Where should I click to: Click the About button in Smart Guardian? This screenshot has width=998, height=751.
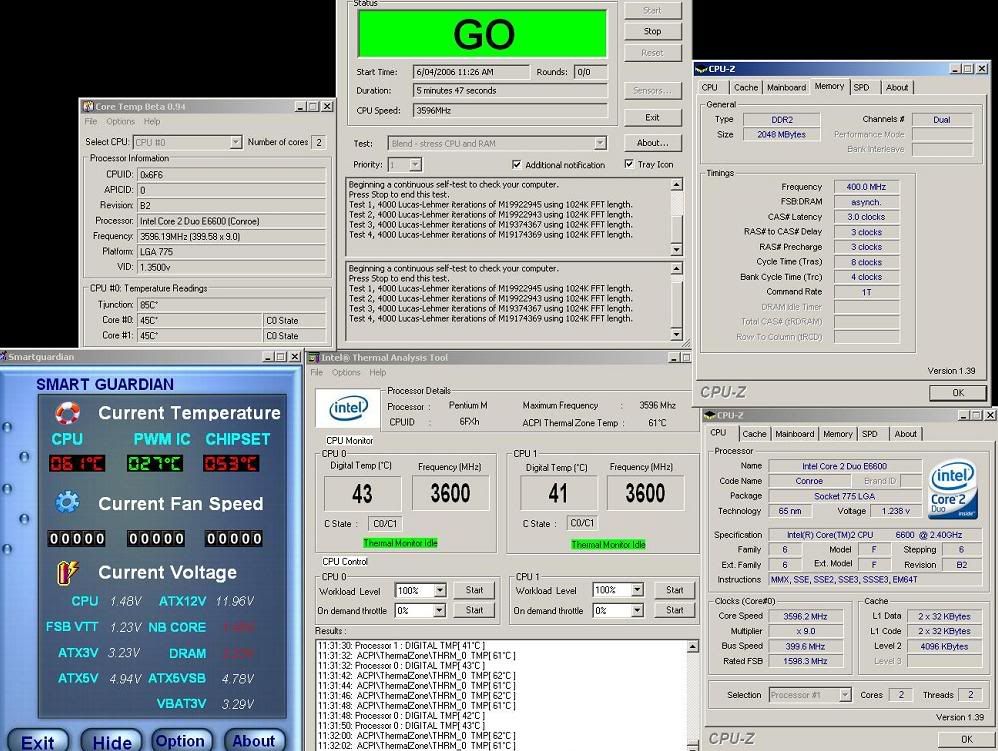tap(253, 741)
